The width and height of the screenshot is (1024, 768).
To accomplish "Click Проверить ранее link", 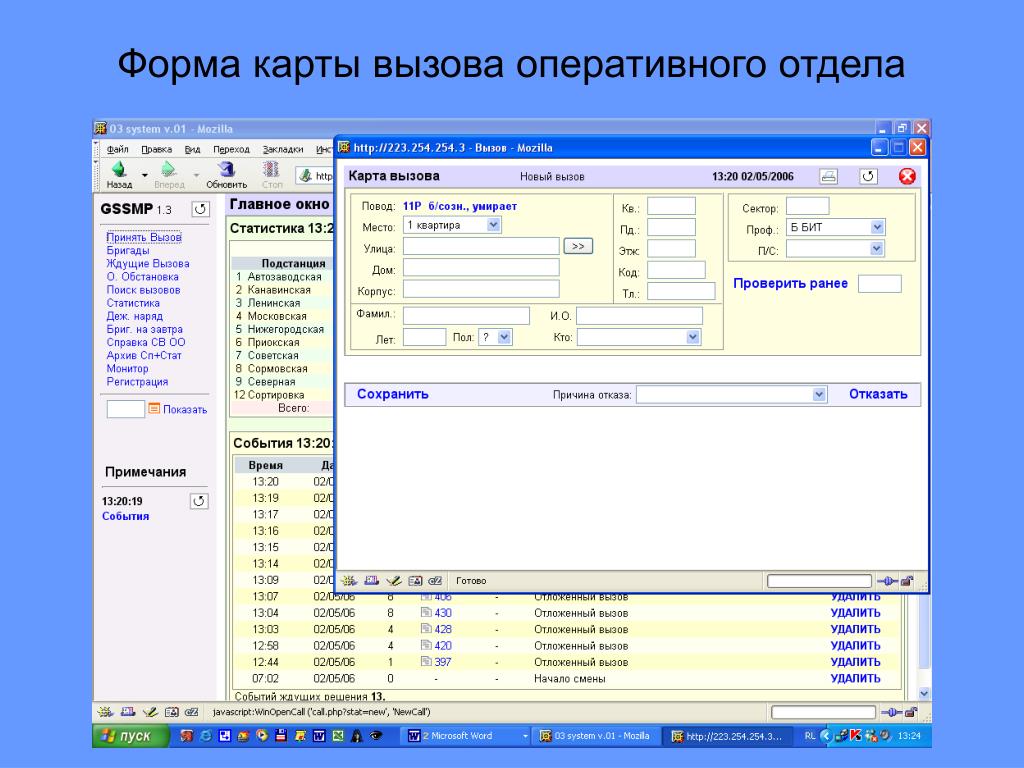I will 790,283.
